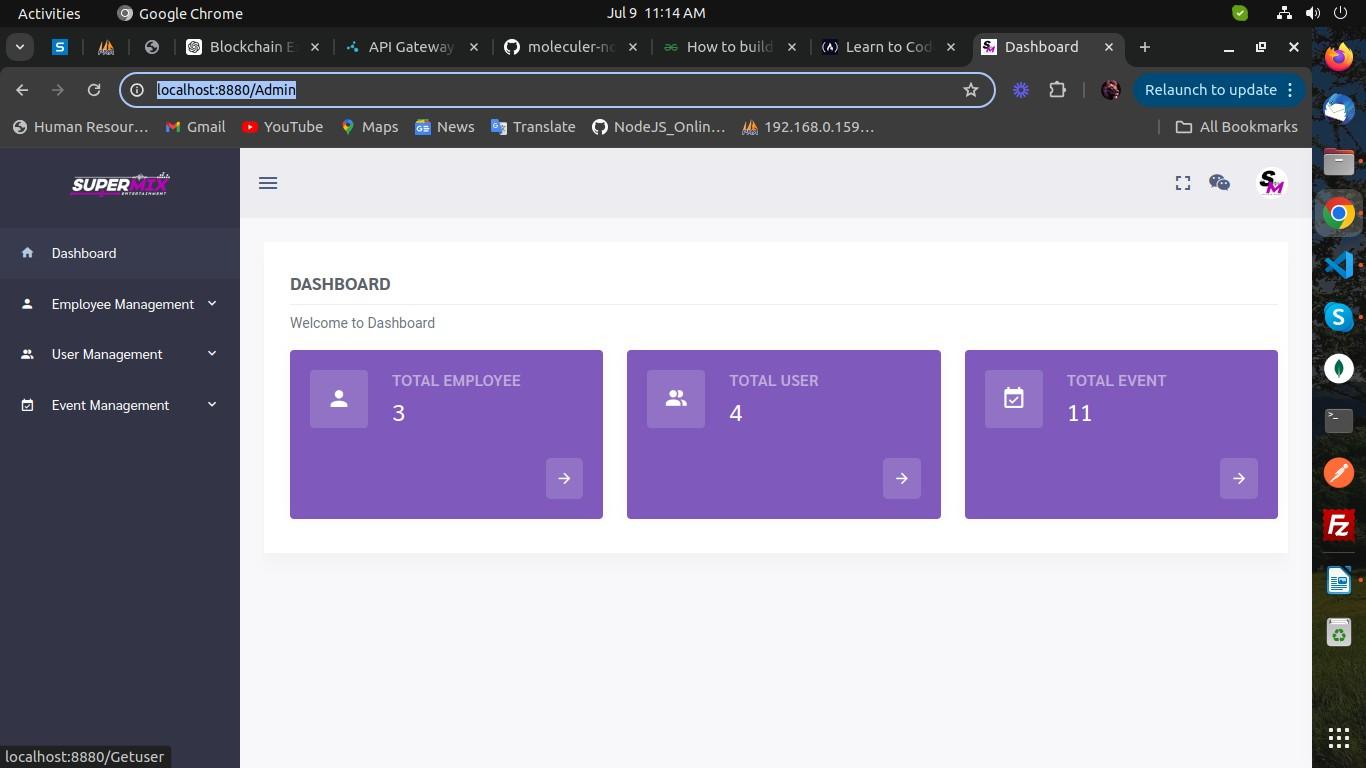Select Dashboard in the sidebar
The width and height of the screenshot is (1366, 768).
84,253
